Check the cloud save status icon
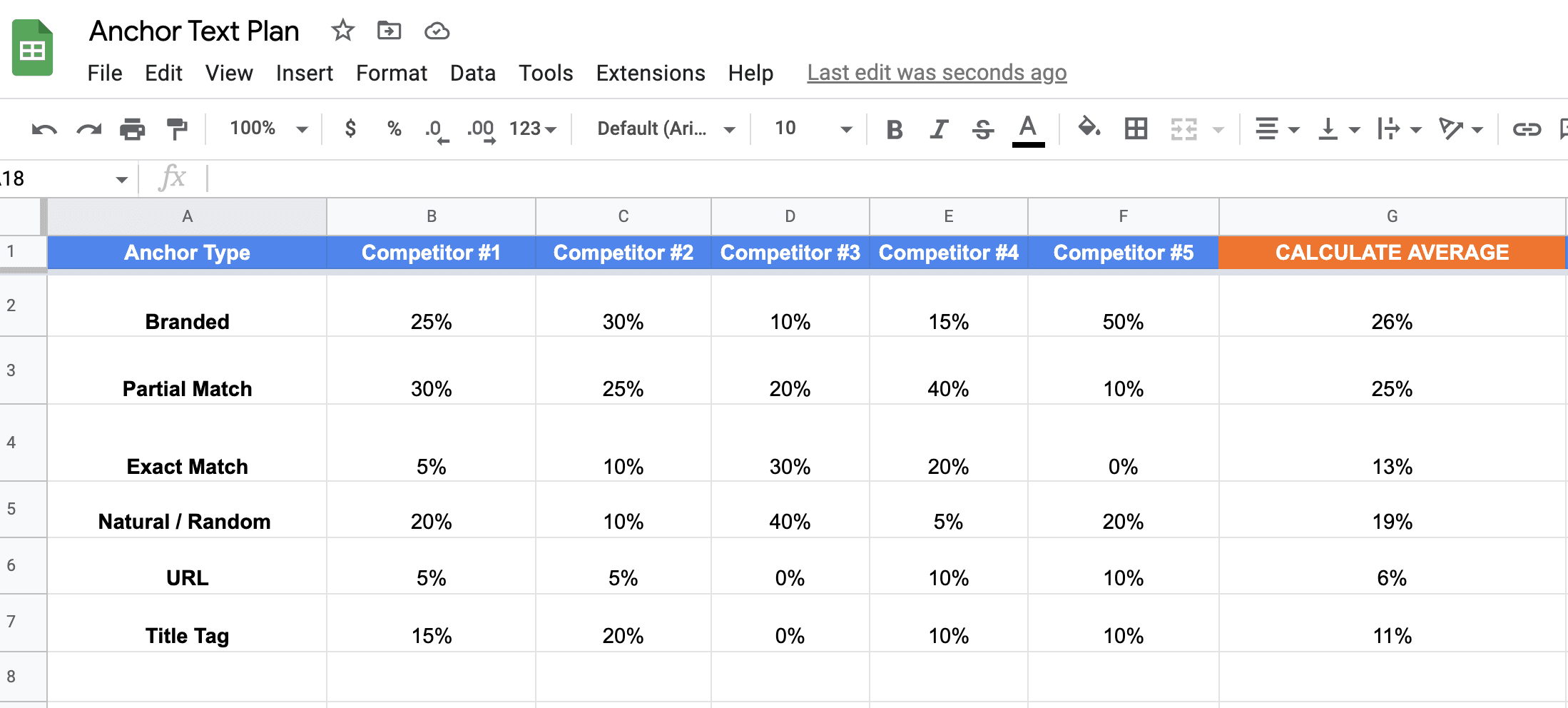This screenshot has width=1568, height=708. click(x=437, y=31)
